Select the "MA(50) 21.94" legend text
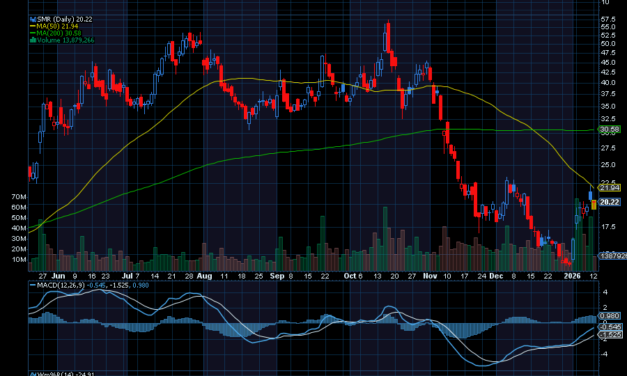 58,26
